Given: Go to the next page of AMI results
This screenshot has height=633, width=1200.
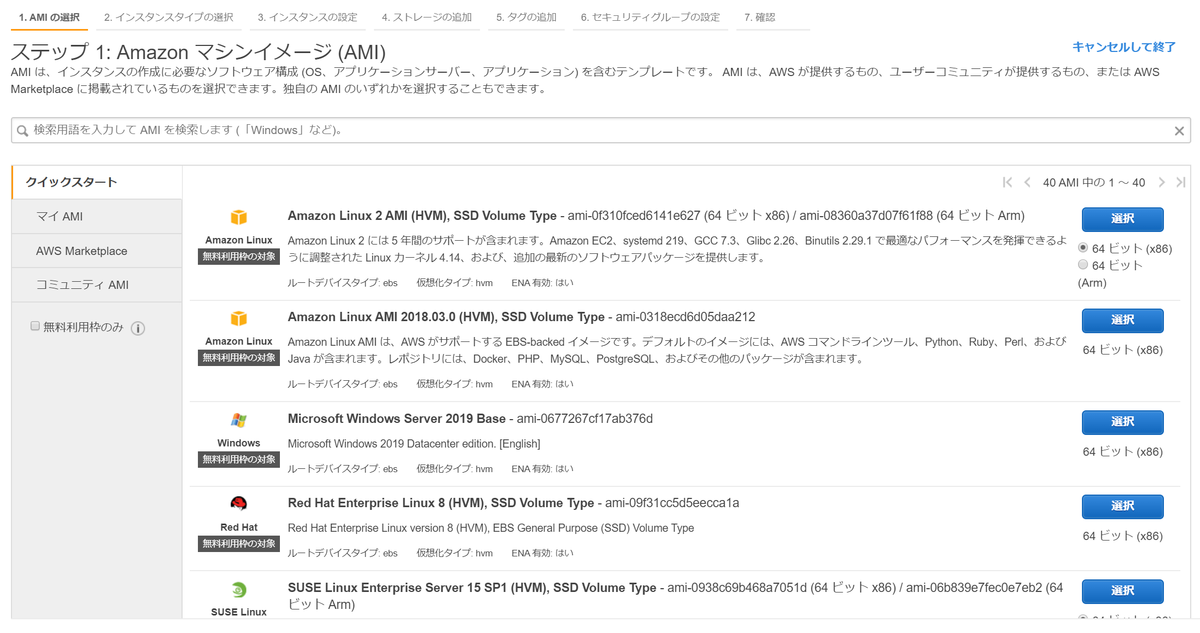Looking at the screenshot, I should (1161, 183).
